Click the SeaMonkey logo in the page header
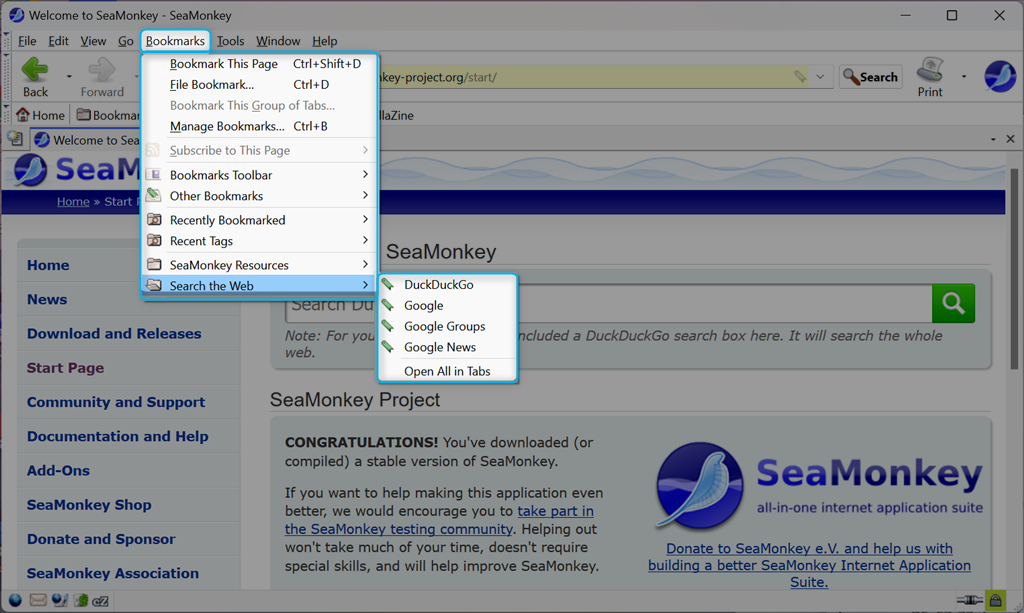 [29, 170]
